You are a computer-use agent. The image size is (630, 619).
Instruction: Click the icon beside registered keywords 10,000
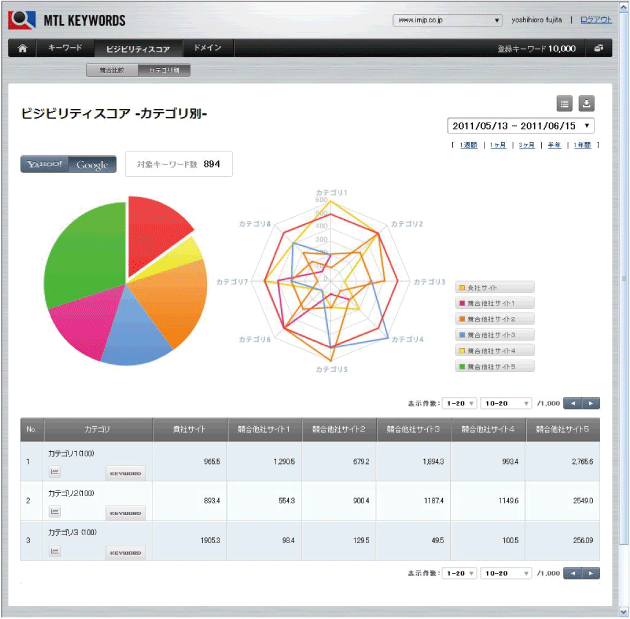pyautogui.click(x=597, y=48)
